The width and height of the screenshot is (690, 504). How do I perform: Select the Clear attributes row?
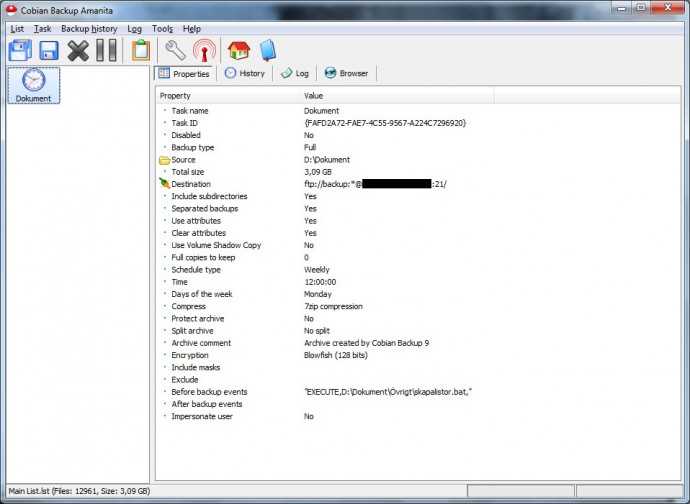pyautogui.click(x=418, y=233)
